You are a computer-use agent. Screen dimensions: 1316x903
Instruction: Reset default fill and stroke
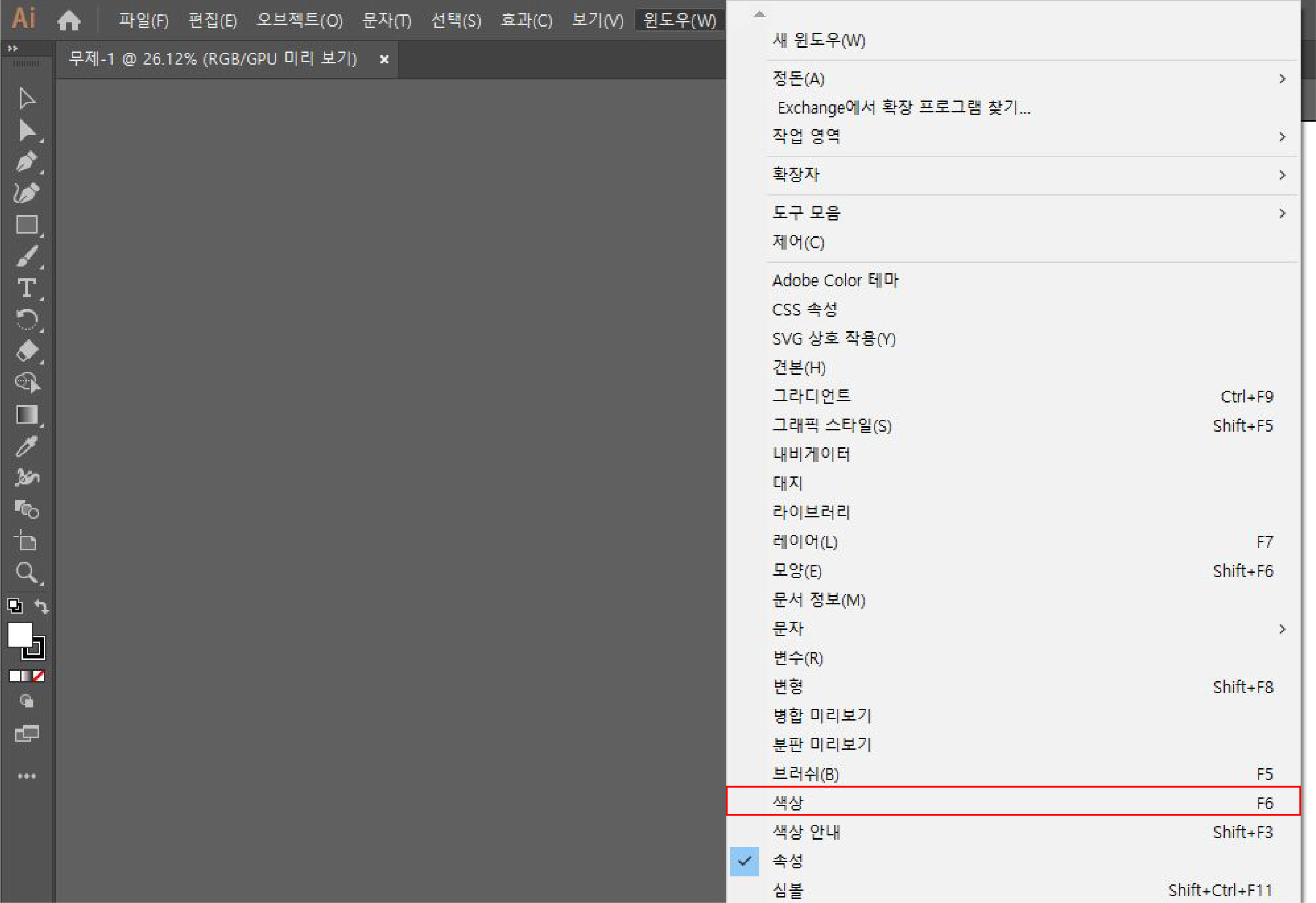(x=15, y=606)
